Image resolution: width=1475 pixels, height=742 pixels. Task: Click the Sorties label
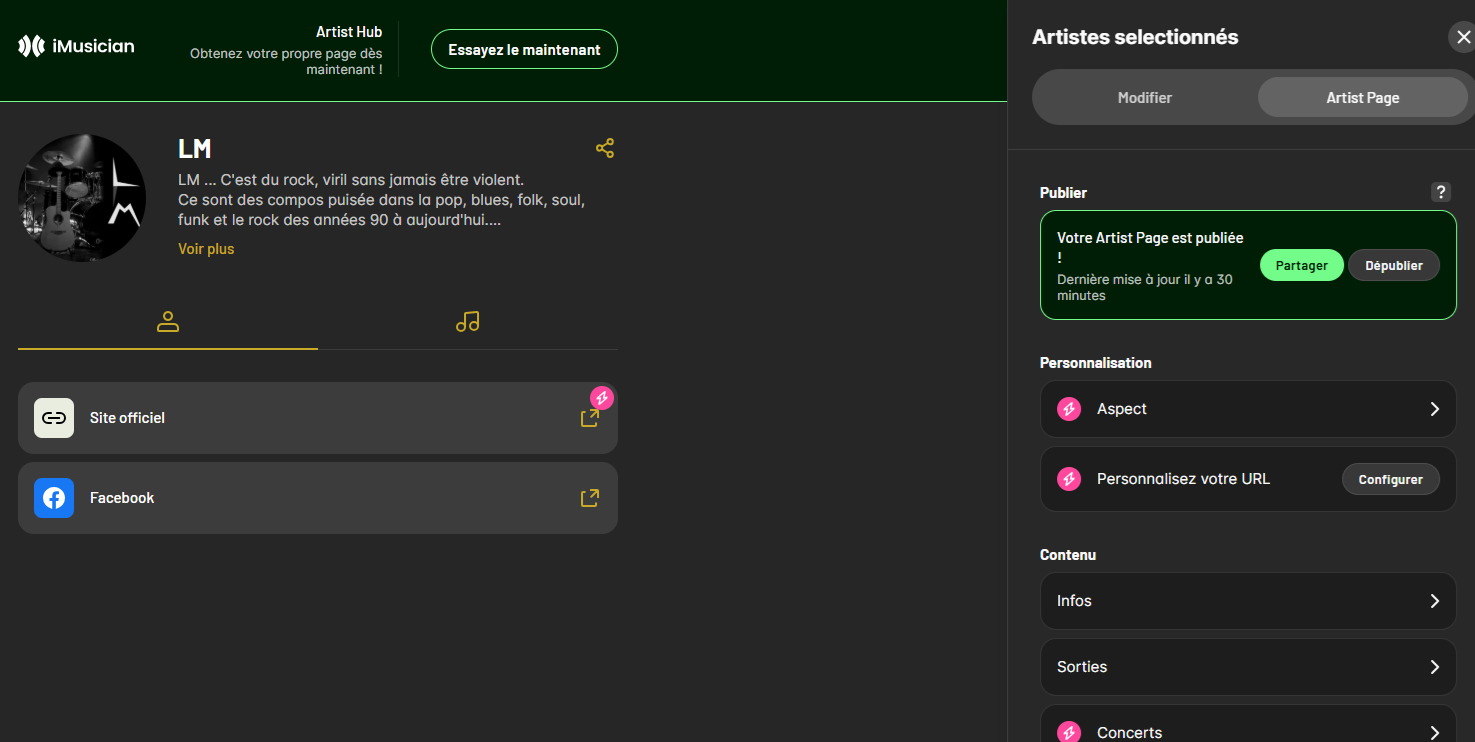(x=1082, y=667)
